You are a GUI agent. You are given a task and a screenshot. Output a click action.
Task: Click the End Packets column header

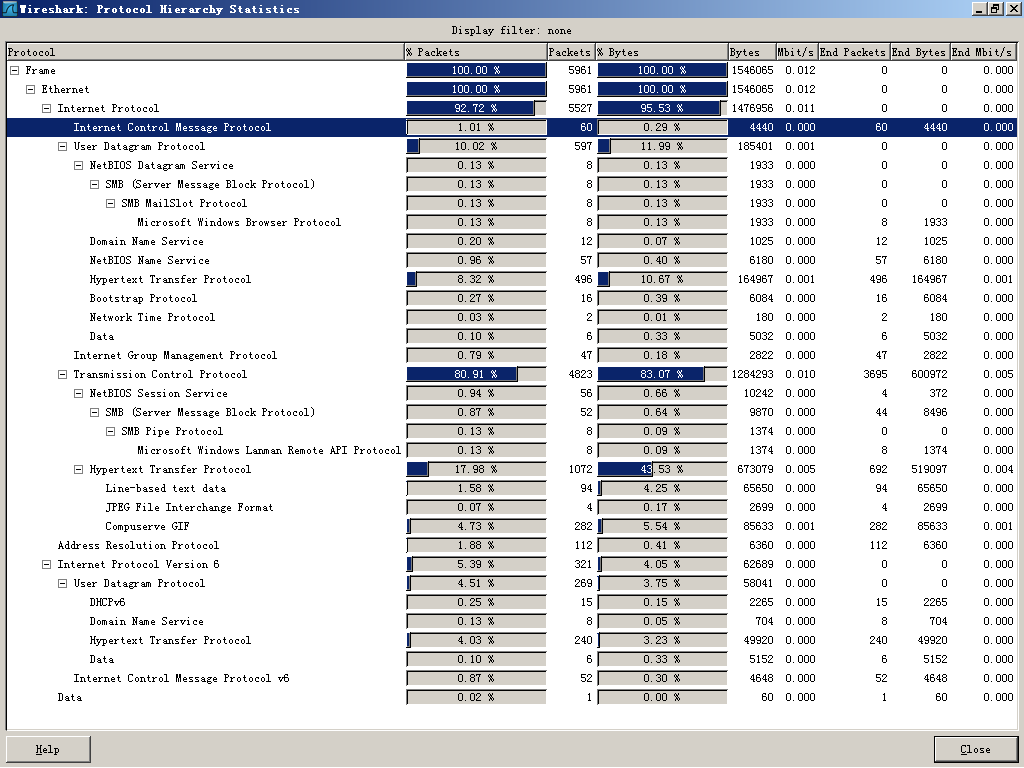[x=852, y=52]
